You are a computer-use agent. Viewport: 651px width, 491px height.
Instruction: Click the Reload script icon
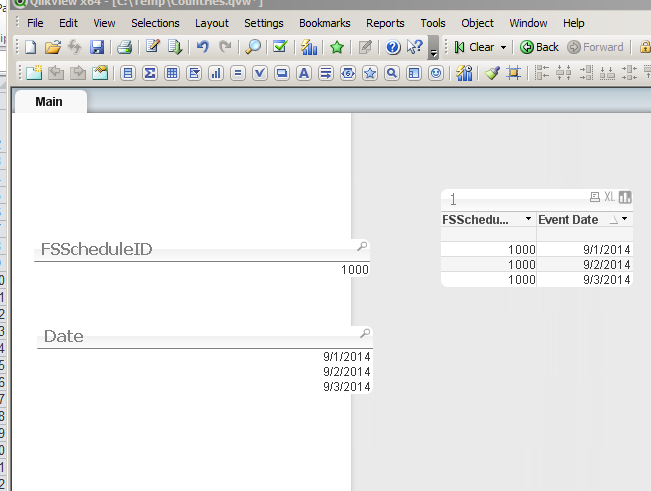(175, 47)
